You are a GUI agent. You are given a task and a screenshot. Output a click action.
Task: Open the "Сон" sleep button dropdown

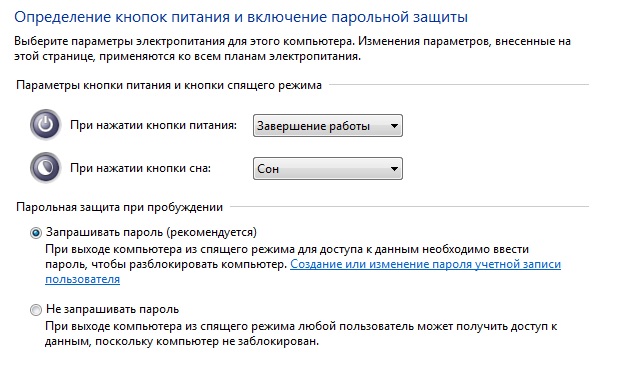pos(328,169)
